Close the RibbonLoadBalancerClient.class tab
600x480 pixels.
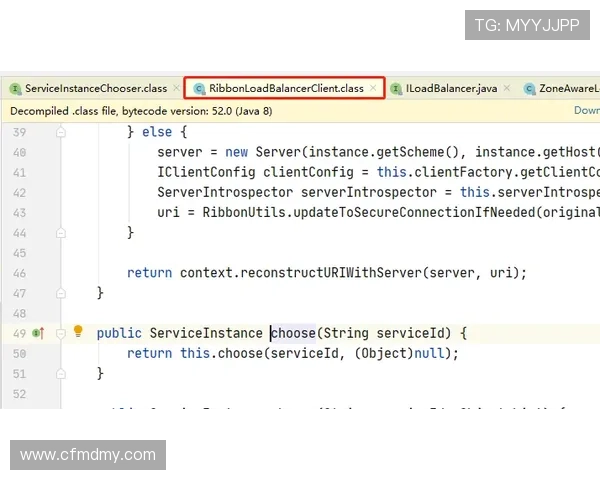[373, 88]
